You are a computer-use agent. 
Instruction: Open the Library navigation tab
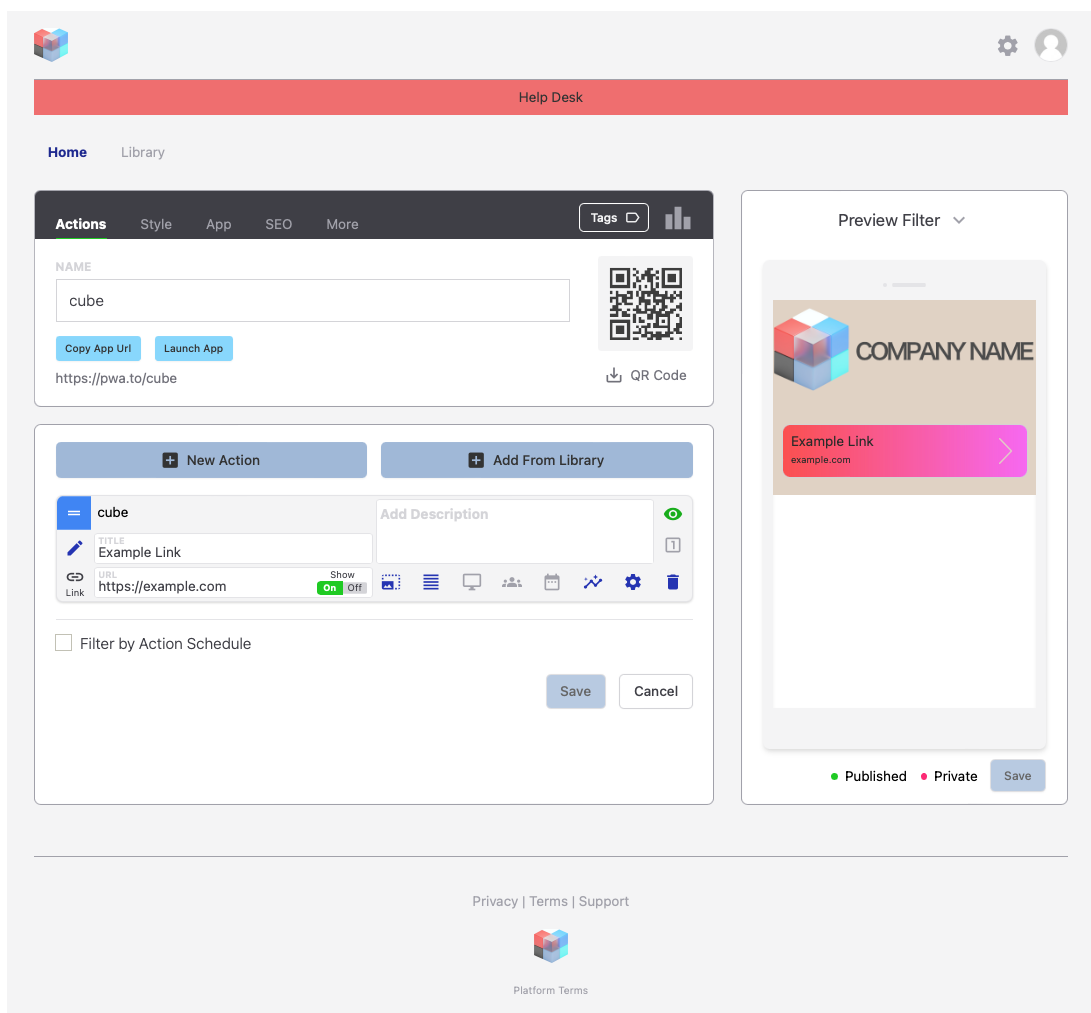(x=143, y=152)
